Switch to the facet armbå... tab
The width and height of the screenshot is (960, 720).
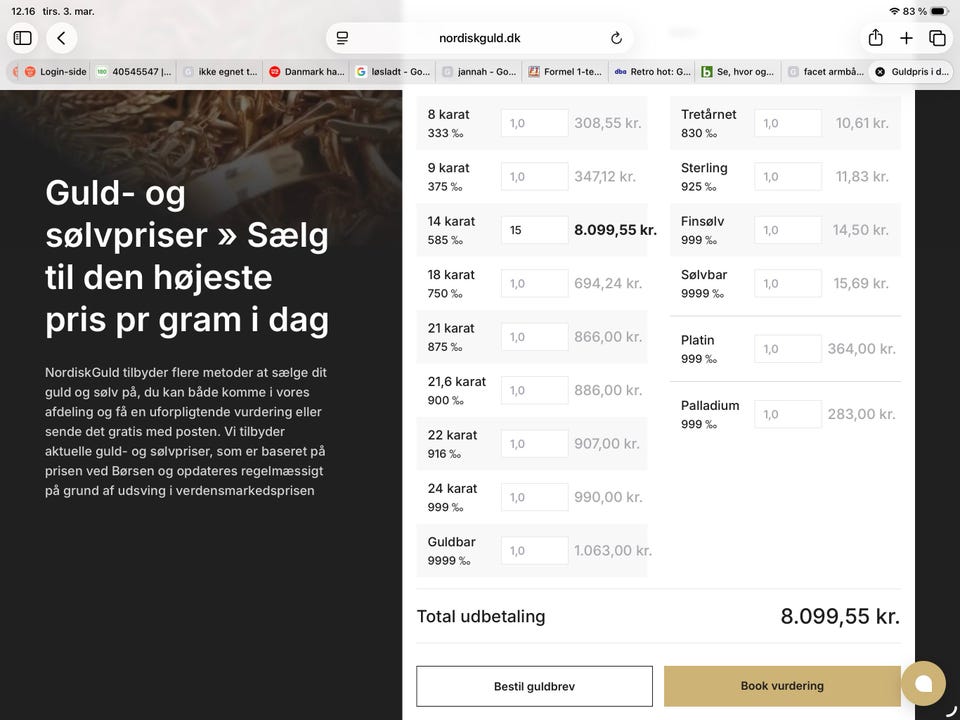(825, 72)
